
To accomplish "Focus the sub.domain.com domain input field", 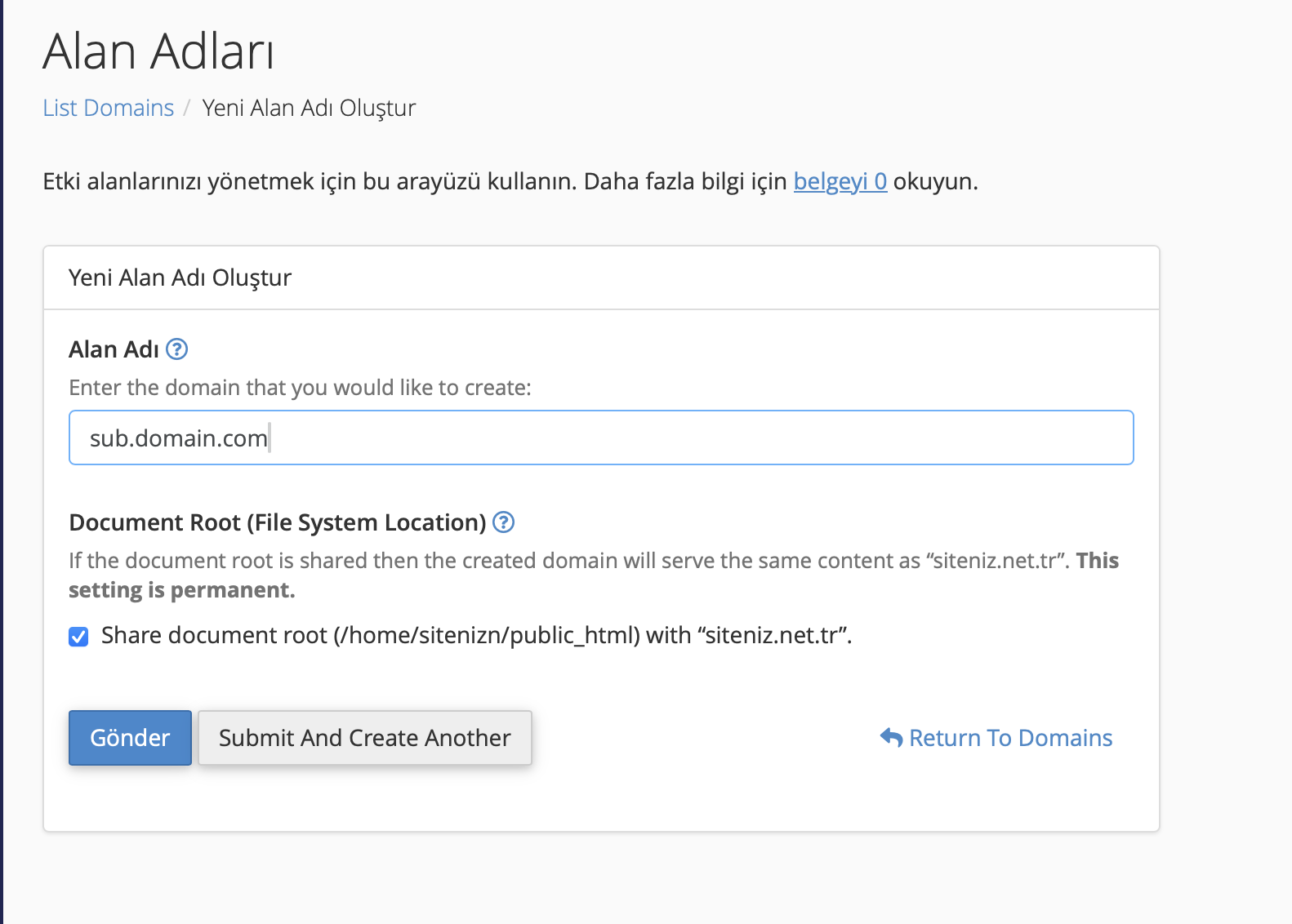I will [601, 438].
